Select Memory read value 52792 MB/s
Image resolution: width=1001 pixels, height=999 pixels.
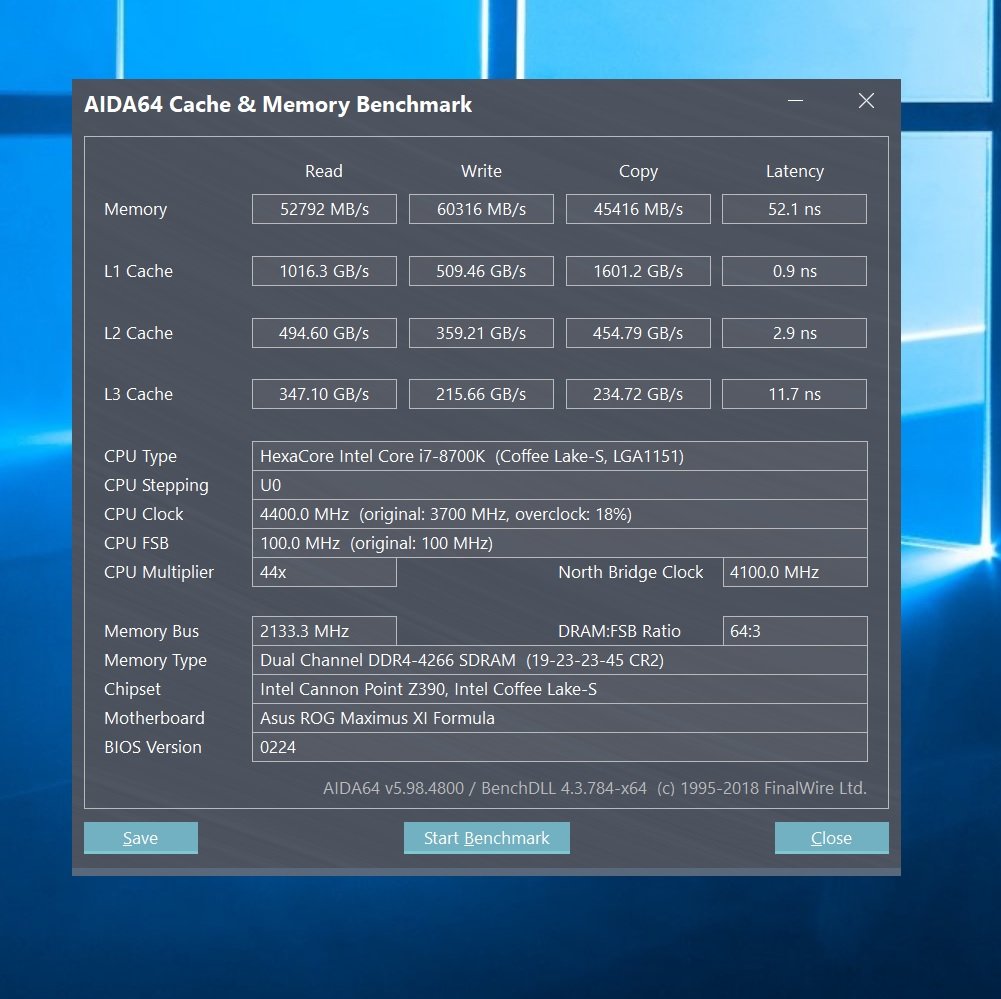click(x=324, y=209)
